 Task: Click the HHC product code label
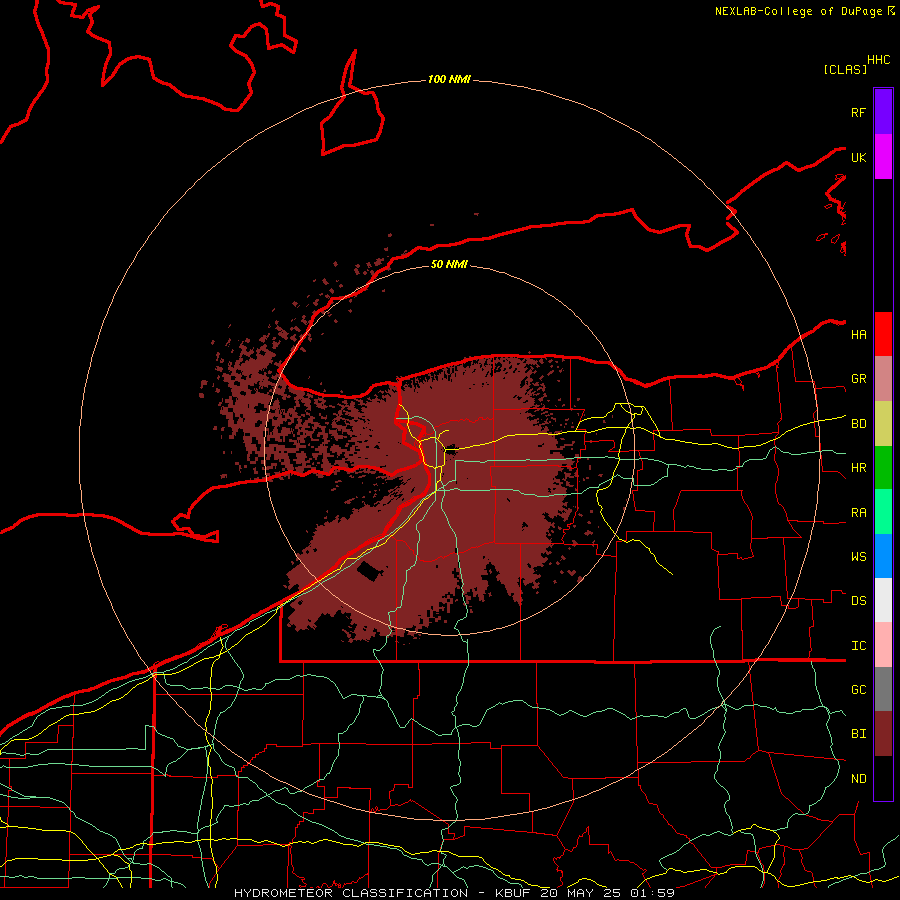click(878, 60)
